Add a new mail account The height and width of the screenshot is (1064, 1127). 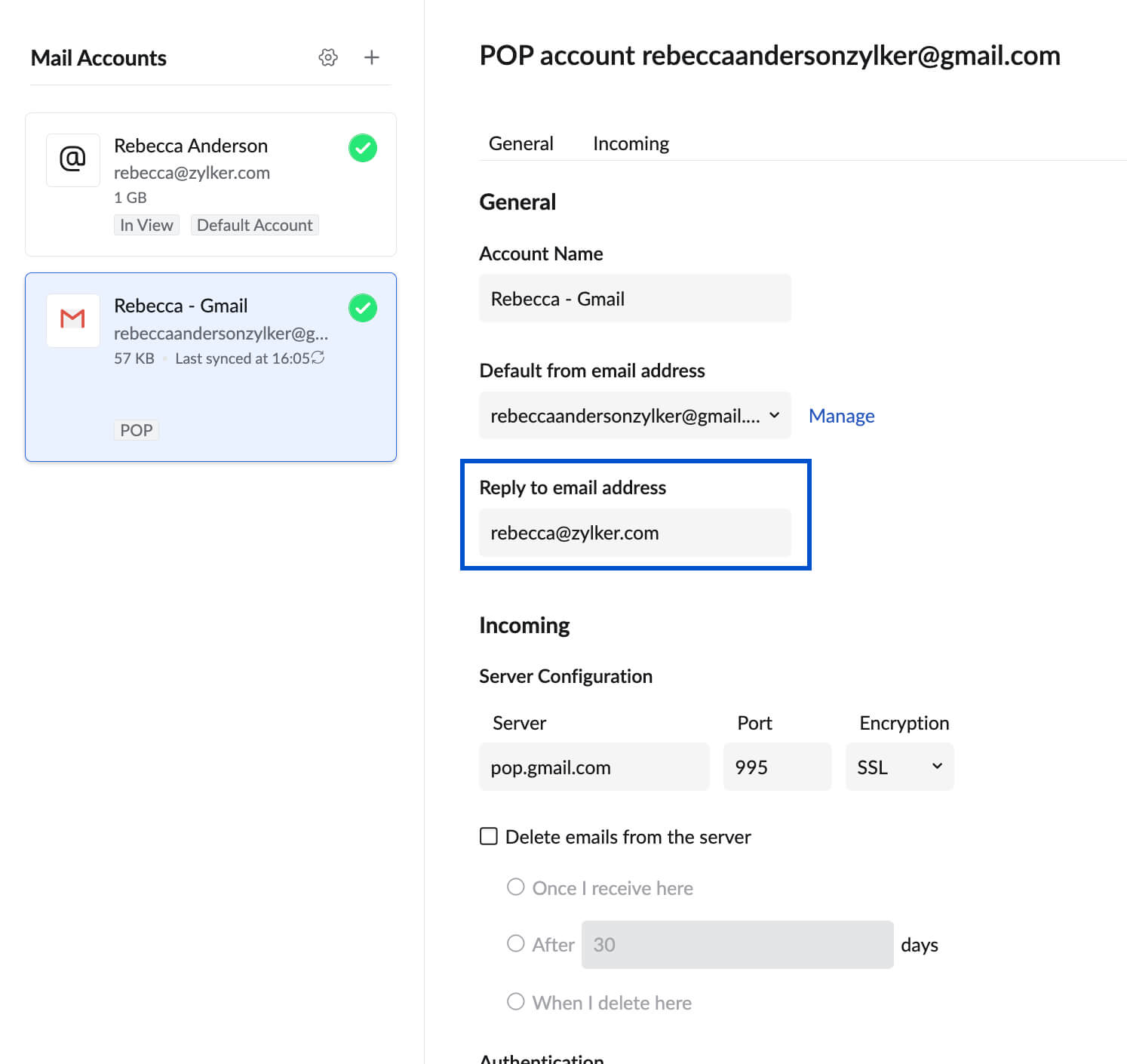[x=372, y=57]
